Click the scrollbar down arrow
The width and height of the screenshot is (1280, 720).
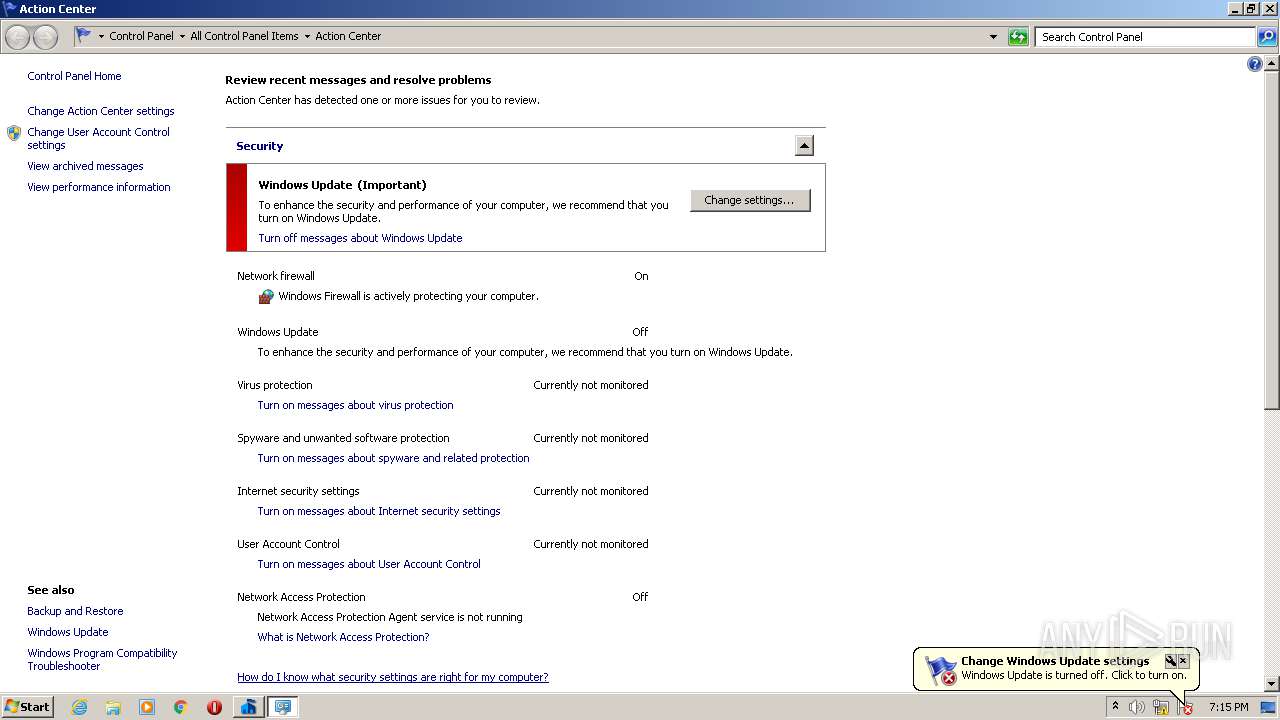click(1271, 684)
